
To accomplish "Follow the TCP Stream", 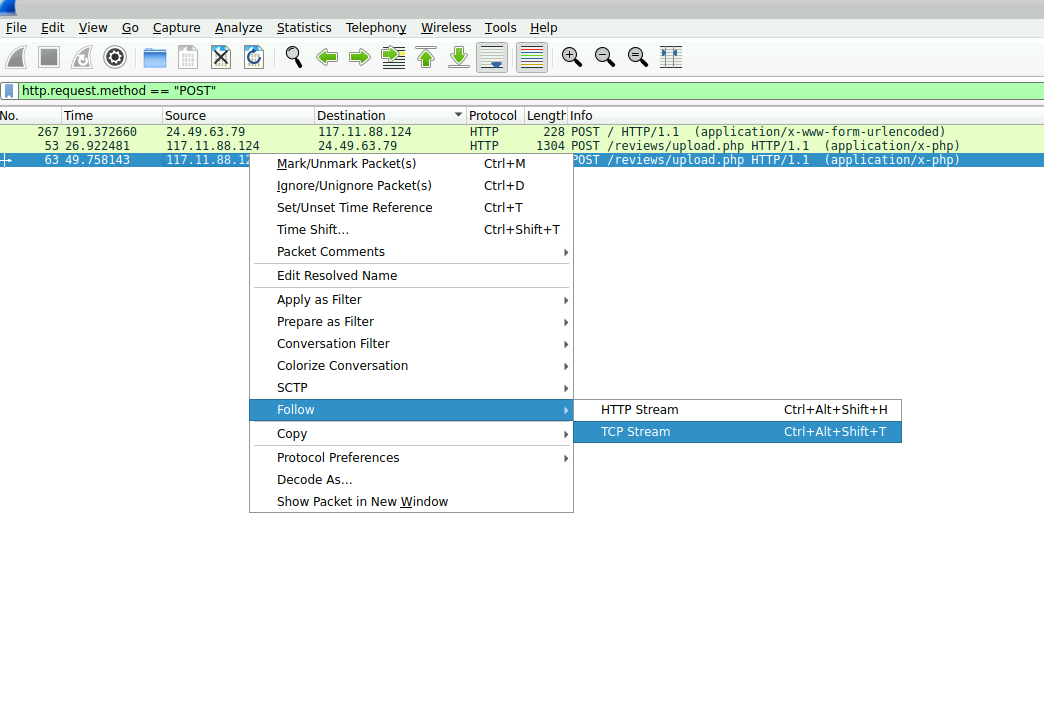I will click(737, 432).
